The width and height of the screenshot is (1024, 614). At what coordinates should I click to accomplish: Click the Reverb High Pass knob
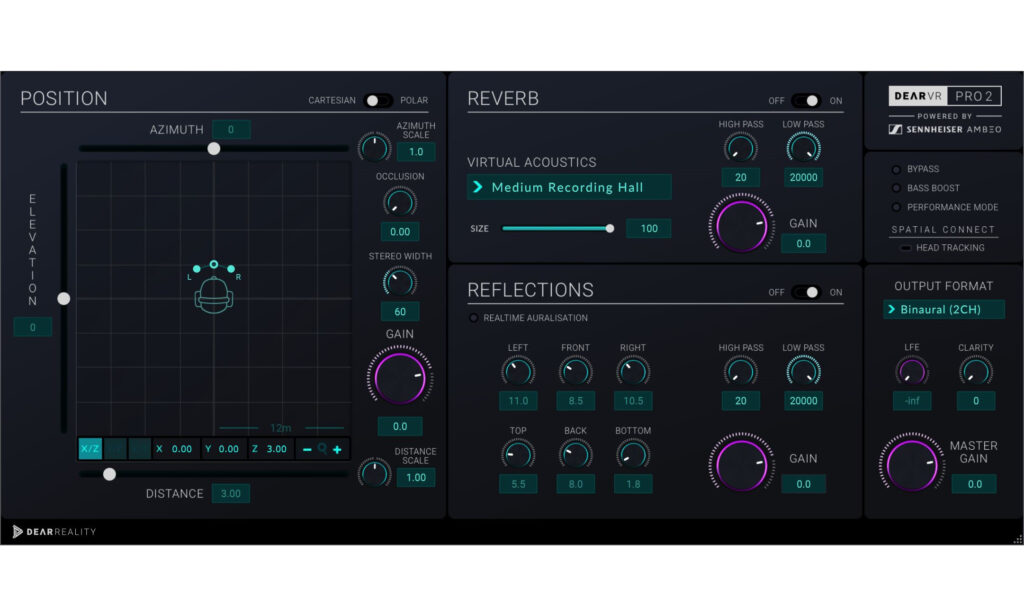click(x=741, y=148)
